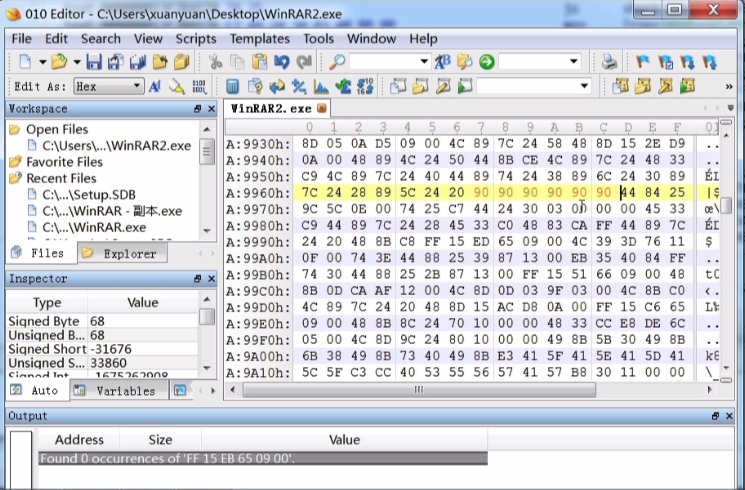This screenshot has height=490, width=745.
Task: Show more toolbar buttons chevron
Action: pyautogui.click(x=729, y=86)
